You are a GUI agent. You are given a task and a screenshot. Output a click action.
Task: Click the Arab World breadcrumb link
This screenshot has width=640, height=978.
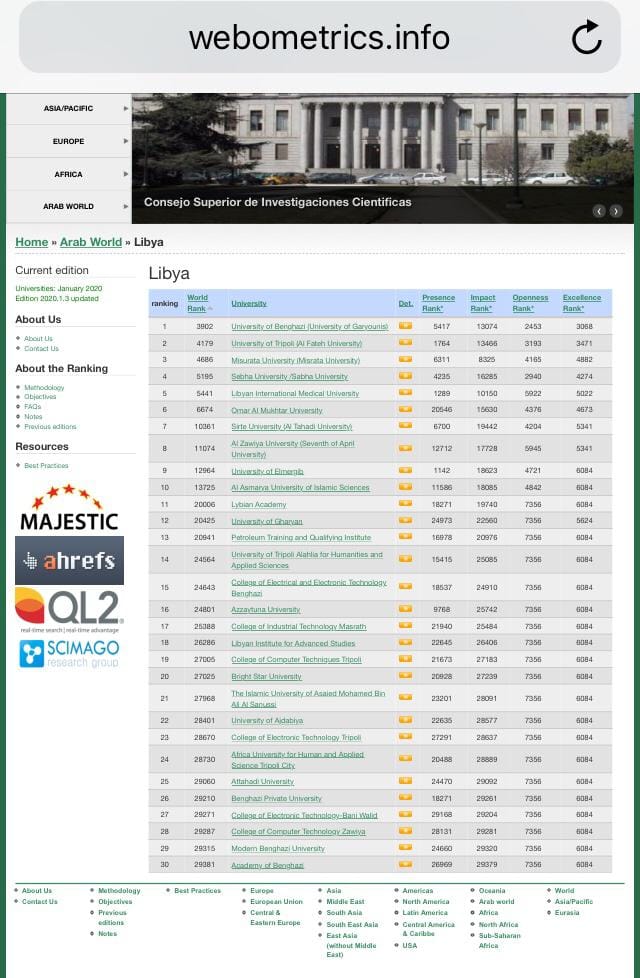[91, 242]
